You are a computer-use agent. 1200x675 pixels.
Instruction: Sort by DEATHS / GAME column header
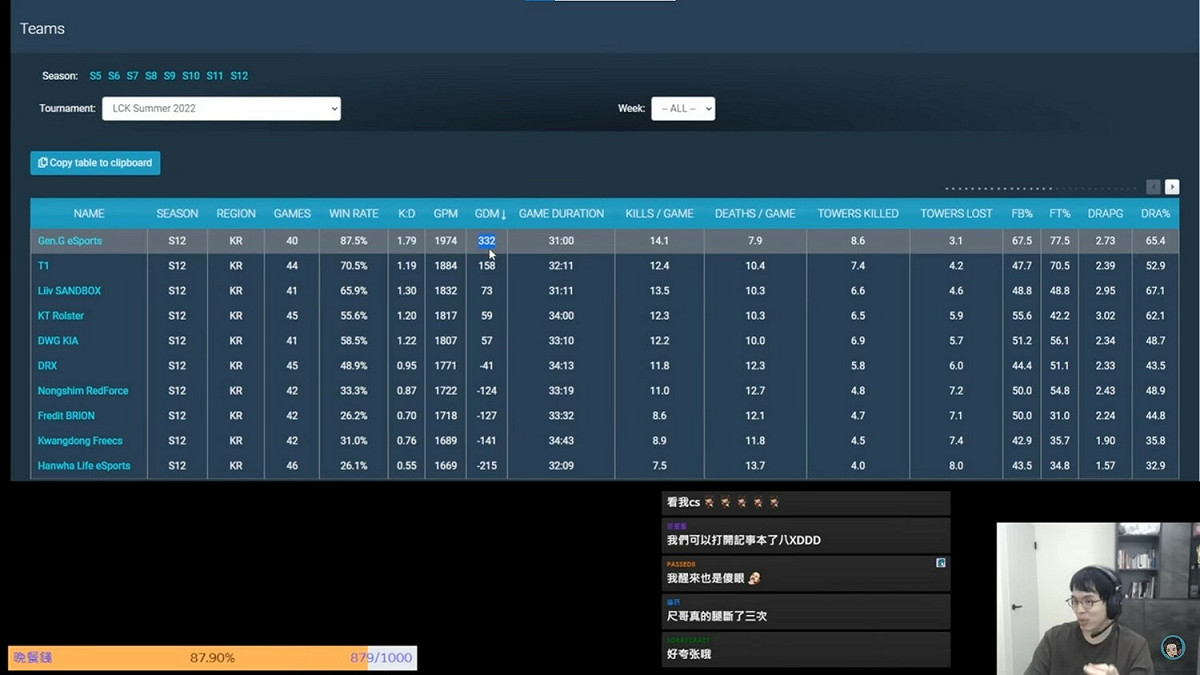(755, 214)
